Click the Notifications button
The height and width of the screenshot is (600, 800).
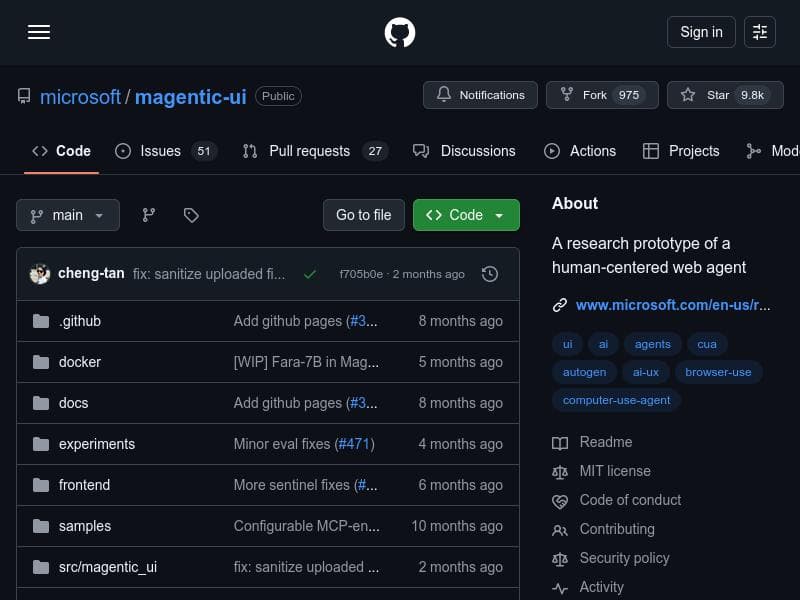click(480, 95)
